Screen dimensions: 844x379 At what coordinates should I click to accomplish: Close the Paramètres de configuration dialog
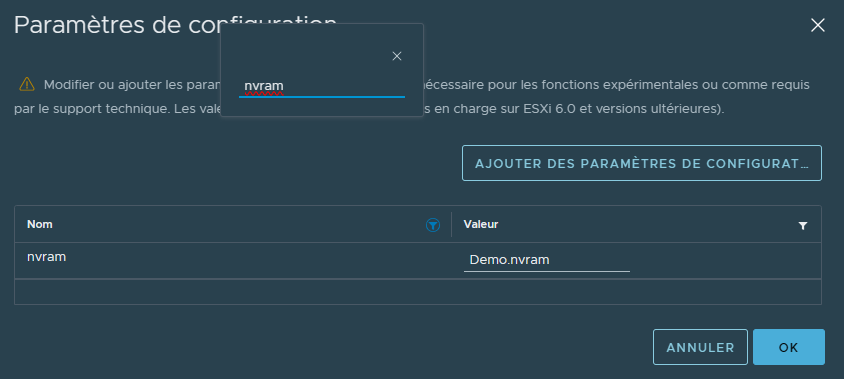[818, 25]
